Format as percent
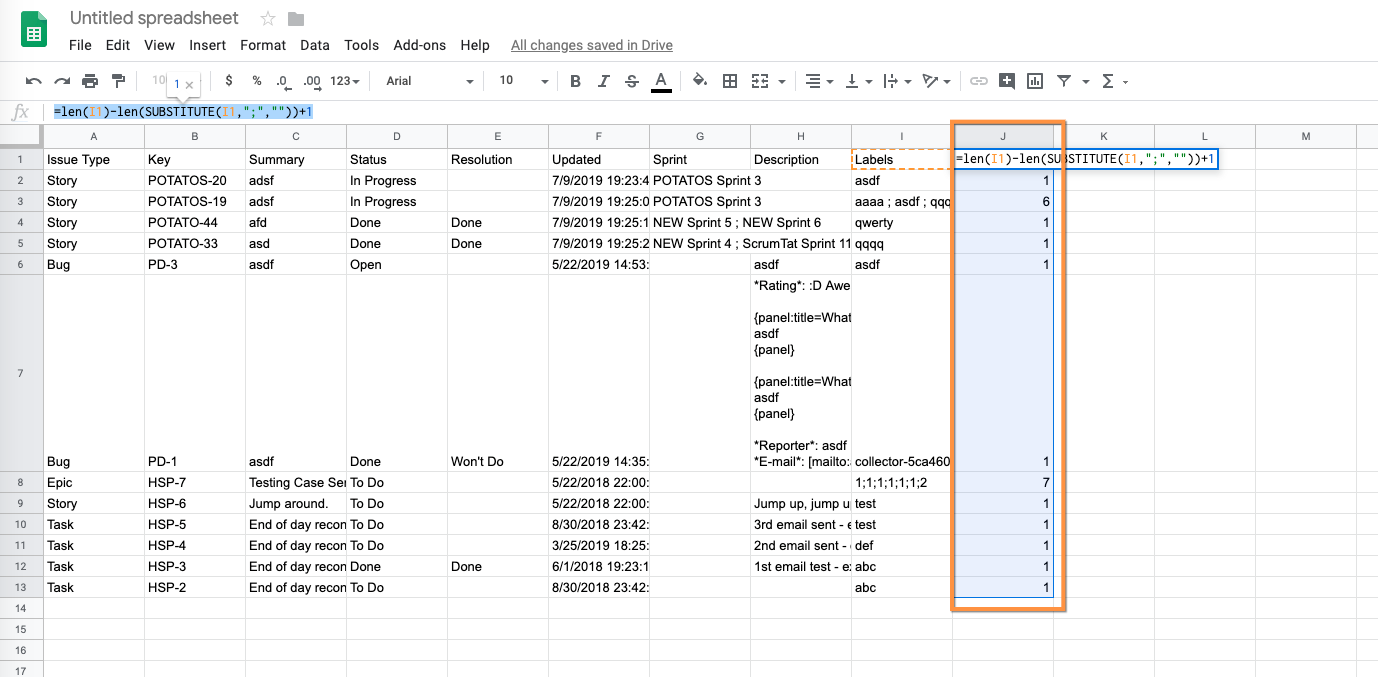 257,81
